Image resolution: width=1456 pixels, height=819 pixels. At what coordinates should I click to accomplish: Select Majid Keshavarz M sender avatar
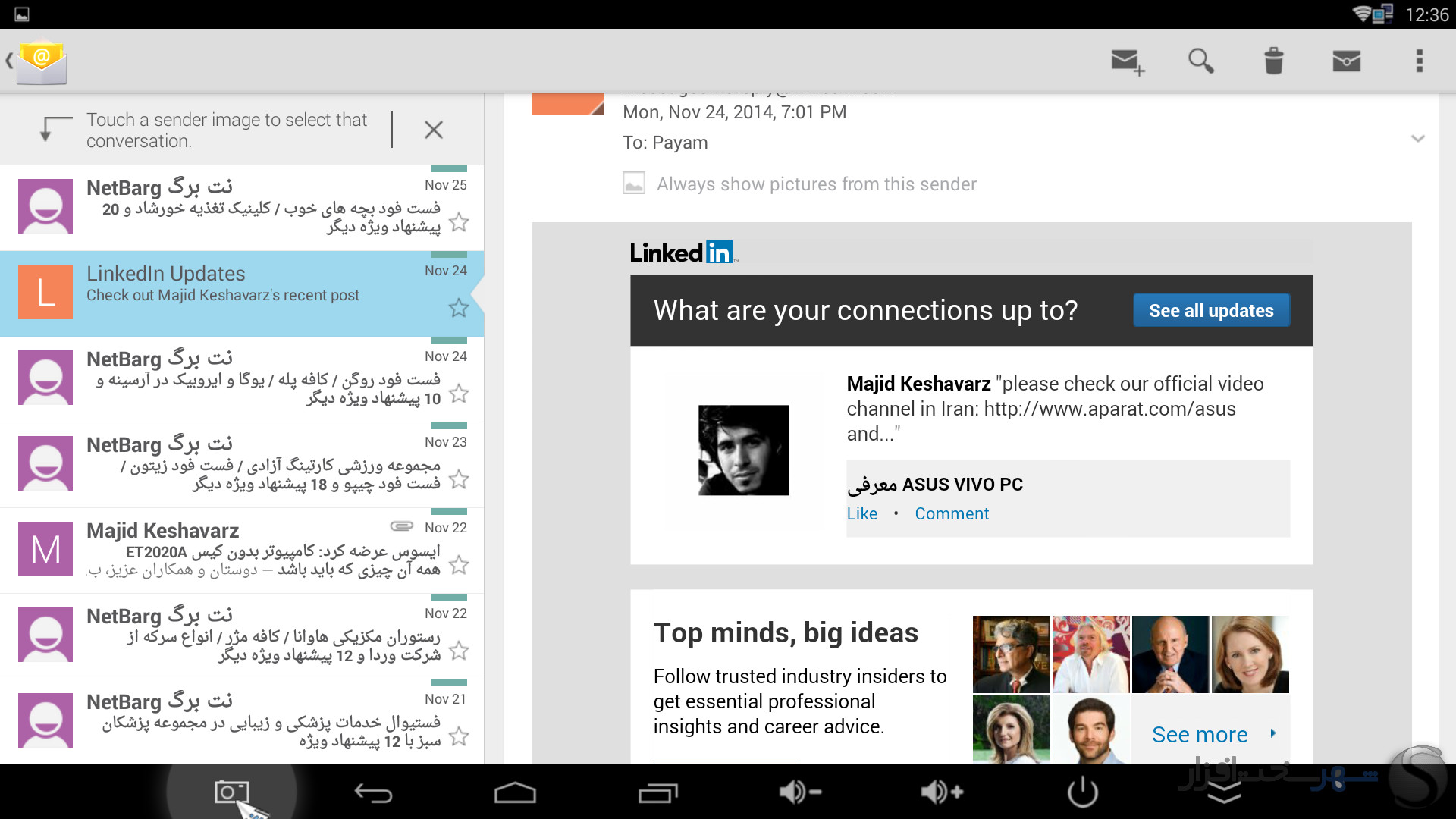(x=45, y=548)
